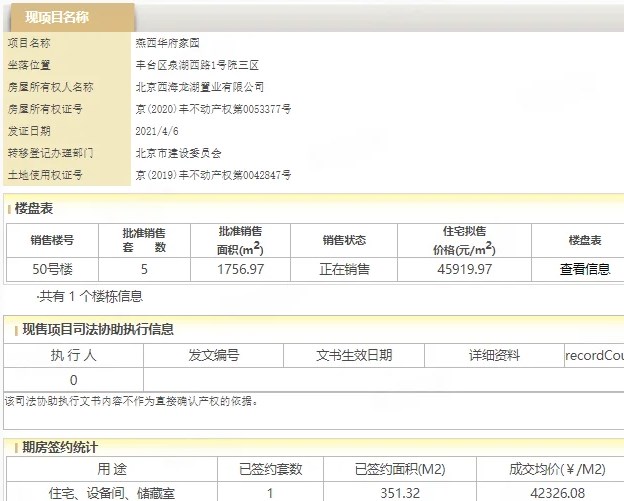Click the 发文编号 column header

pos(213,355)
